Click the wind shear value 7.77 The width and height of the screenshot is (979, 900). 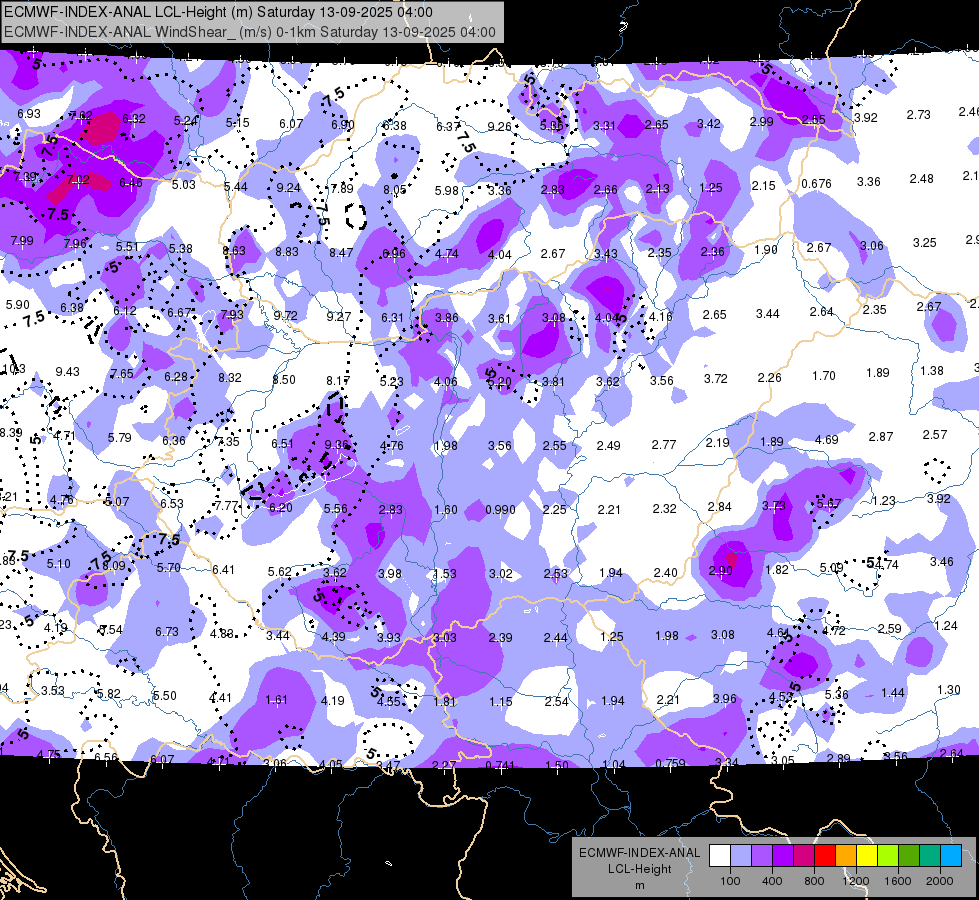[x=227, y=506]
